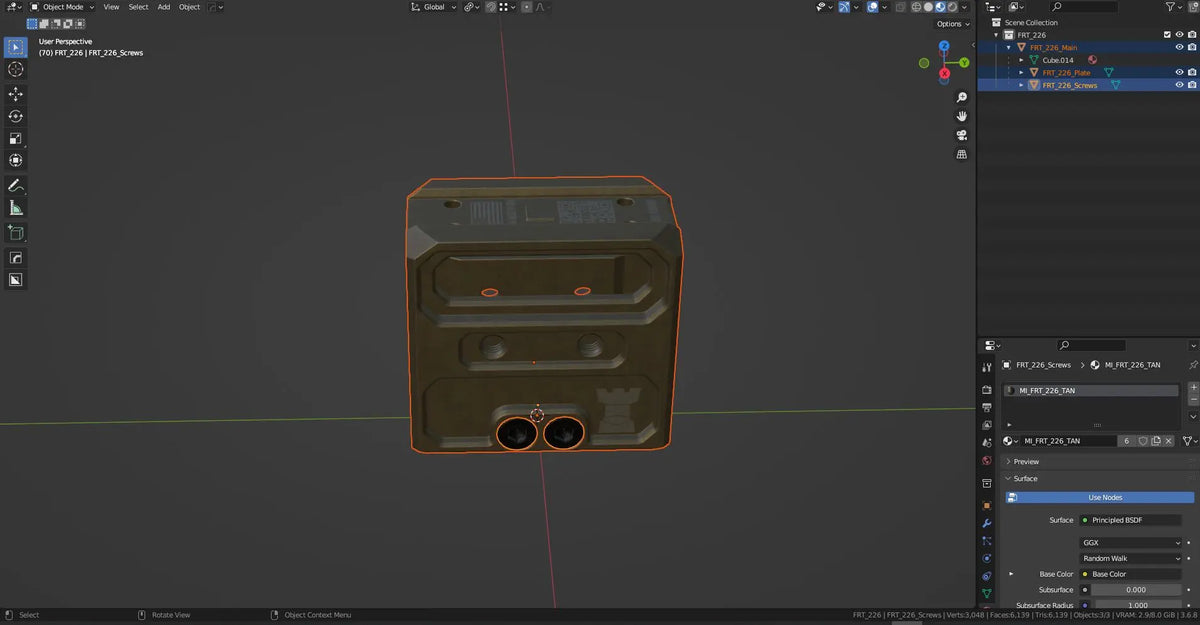Open the Object properties tab
The height and width of the screenshot is (625, 1200).
tap(987, 505)
